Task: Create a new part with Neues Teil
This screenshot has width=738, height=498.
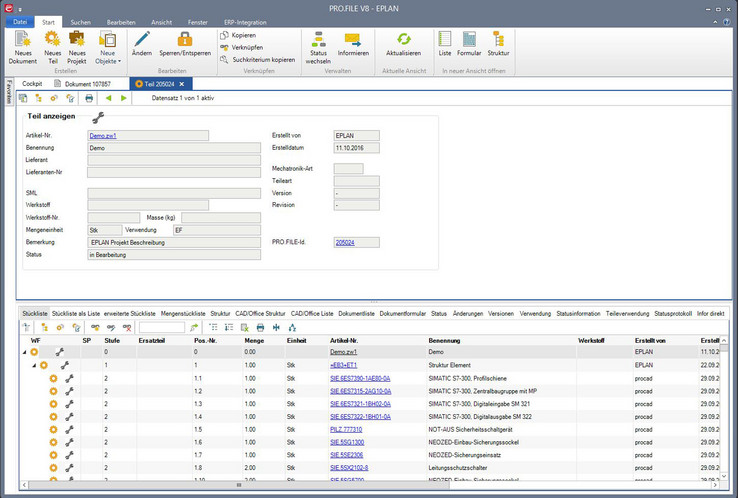Action: click(53, 41)
